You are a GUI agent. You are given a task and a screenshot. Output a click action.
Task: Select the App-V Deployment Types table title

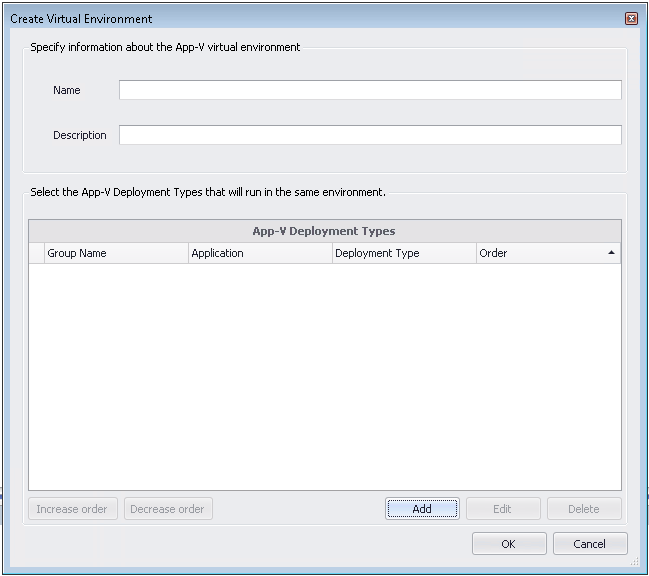point(324,231)
